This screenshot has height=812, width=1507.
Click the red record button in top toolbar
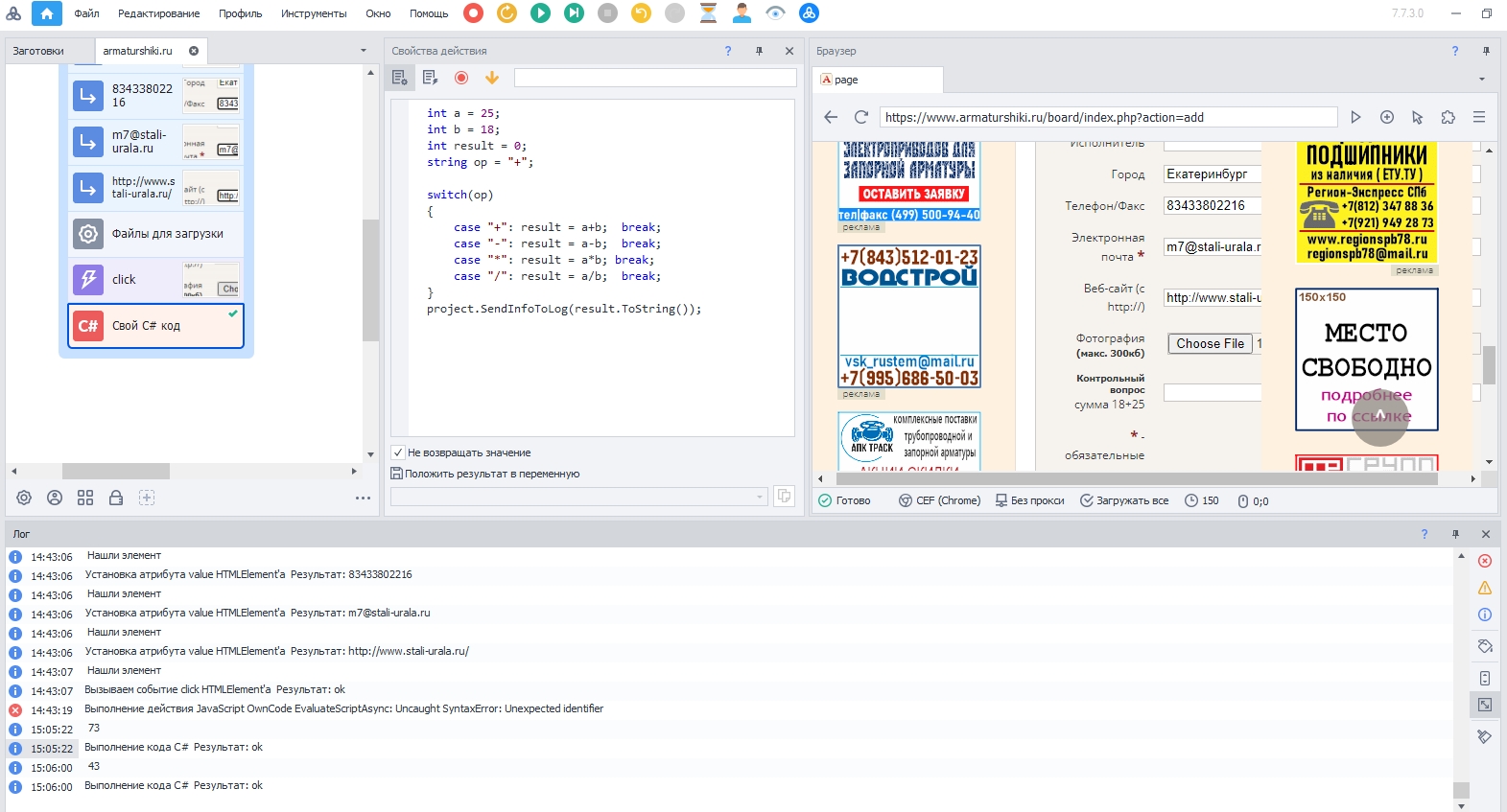pos(473,13)
